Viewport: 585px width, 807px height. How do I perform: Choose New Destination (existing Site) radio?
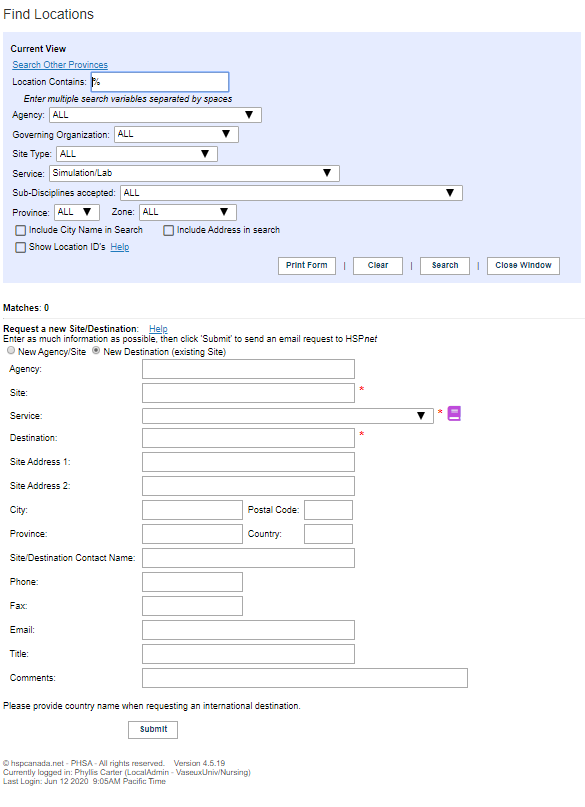(x=96, y=350)
